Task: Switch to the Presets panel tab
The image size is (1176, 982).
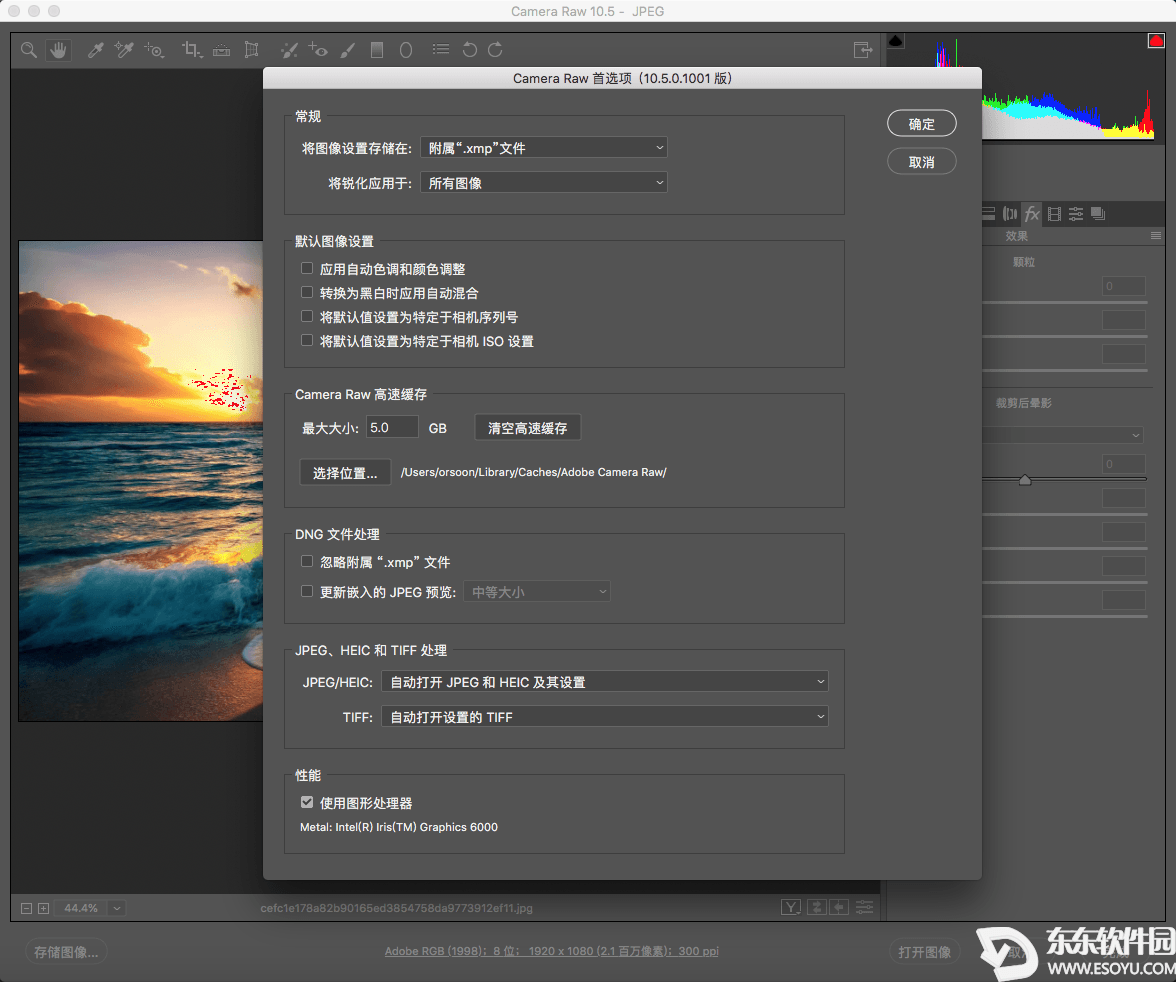Action: [1076, 214]
